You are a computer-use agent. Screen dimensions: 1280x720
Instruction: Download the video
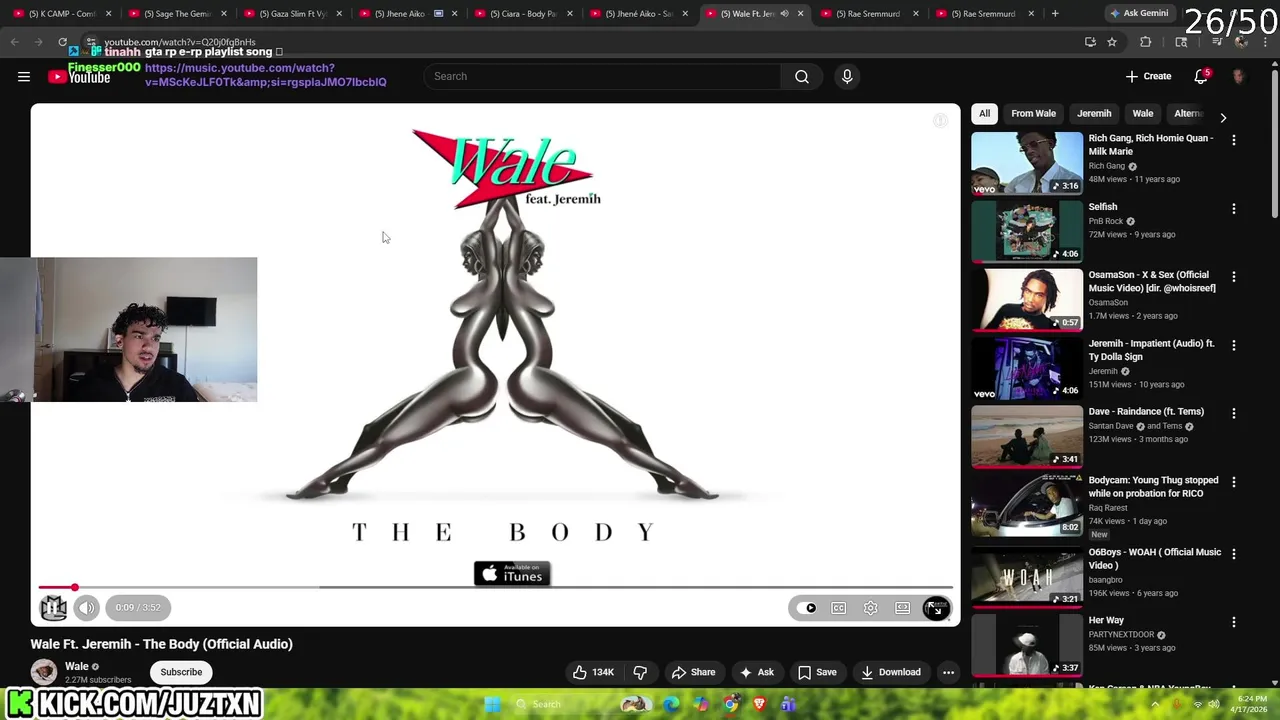891,672
